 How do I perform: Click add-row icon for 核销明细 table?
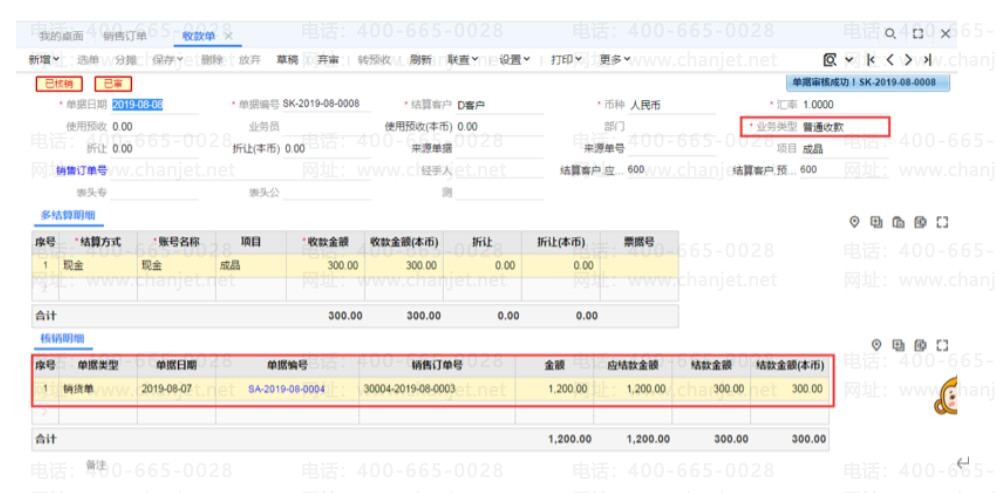click(898, 345)
